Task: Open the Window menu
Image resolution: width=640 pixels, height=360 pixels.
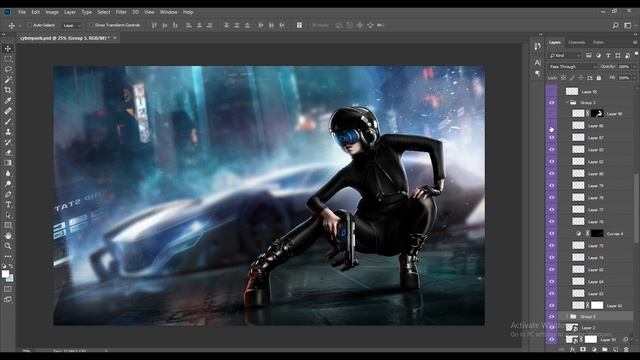Action: (169, 12)
